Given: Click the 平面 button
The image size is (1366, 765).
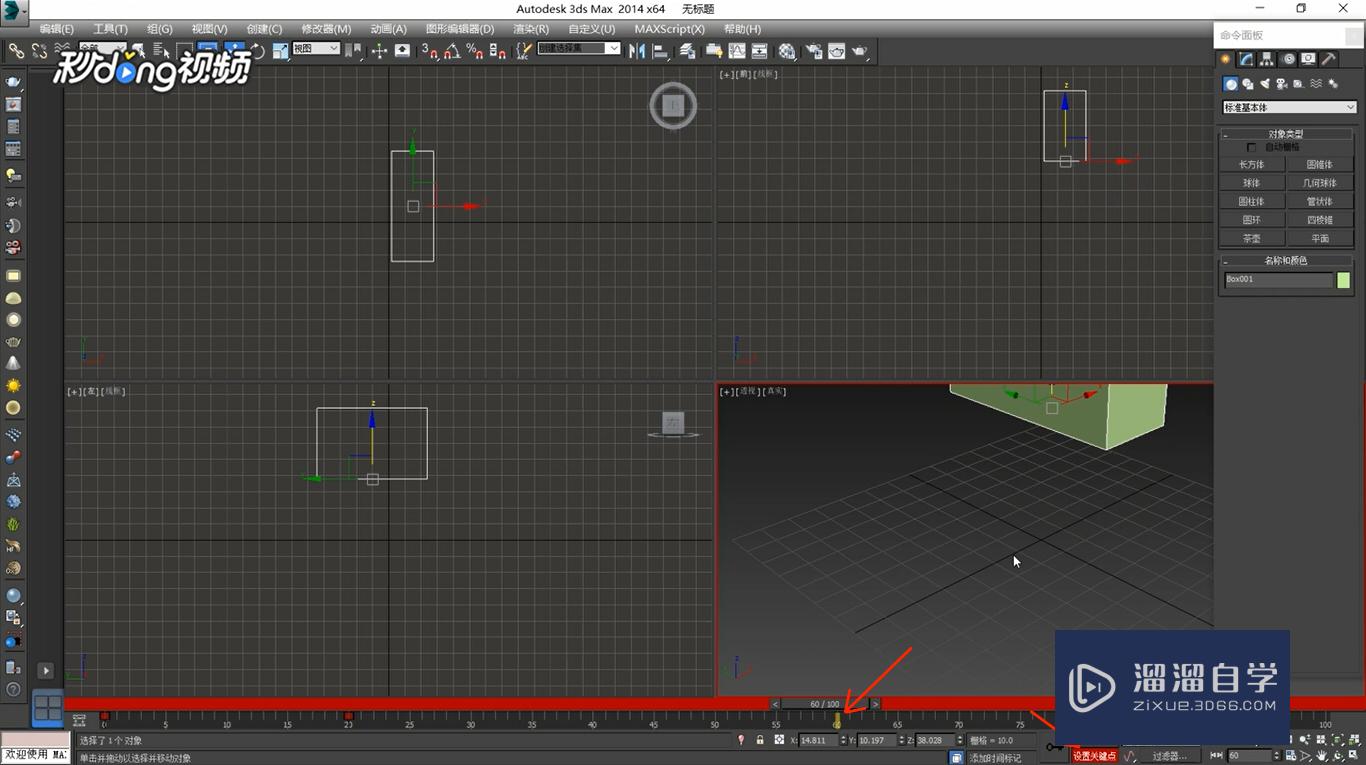Looking at the screenshot, I should coord(1320,239).
